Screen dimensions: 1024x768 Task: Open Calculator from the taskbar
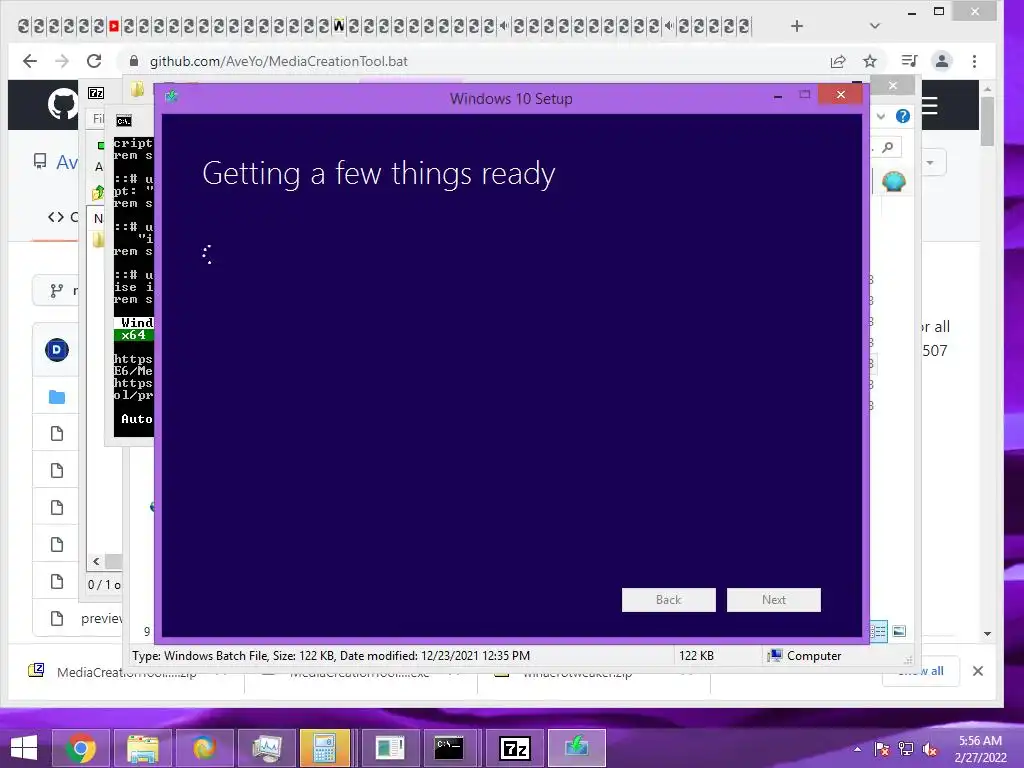point(325,748)
